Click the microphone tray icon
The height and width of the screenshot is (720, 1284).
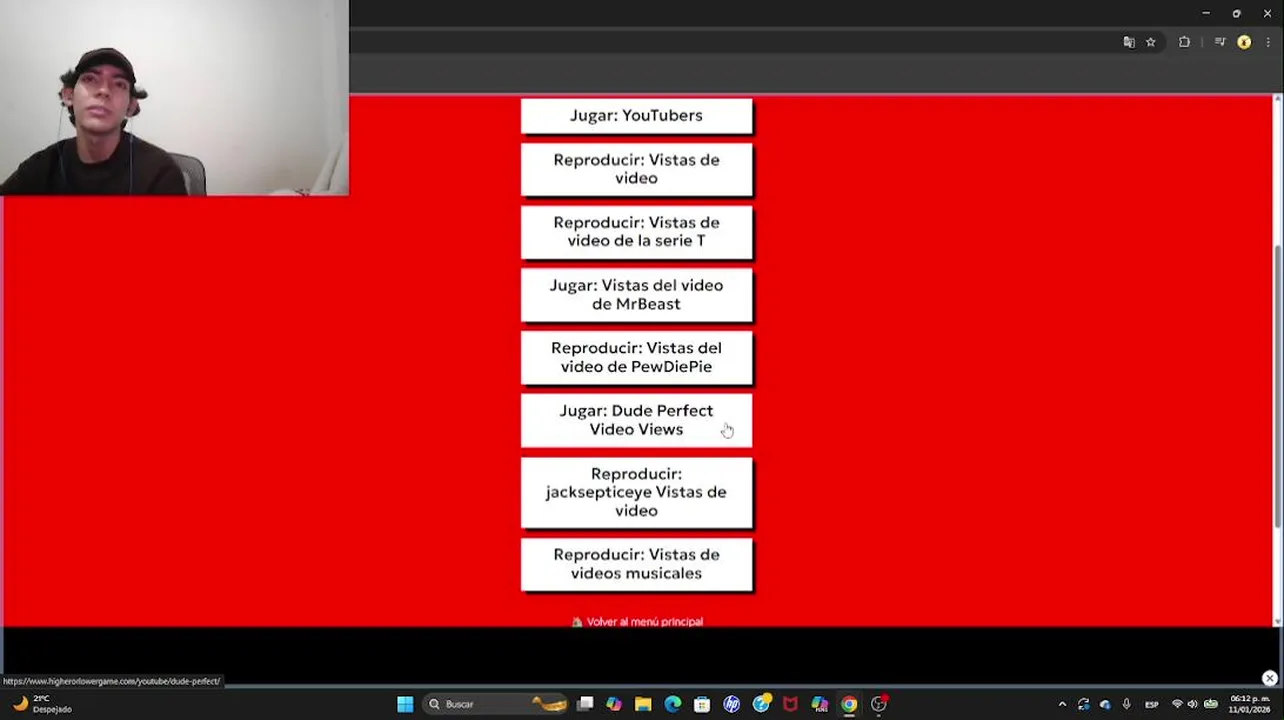[1127, 704]
